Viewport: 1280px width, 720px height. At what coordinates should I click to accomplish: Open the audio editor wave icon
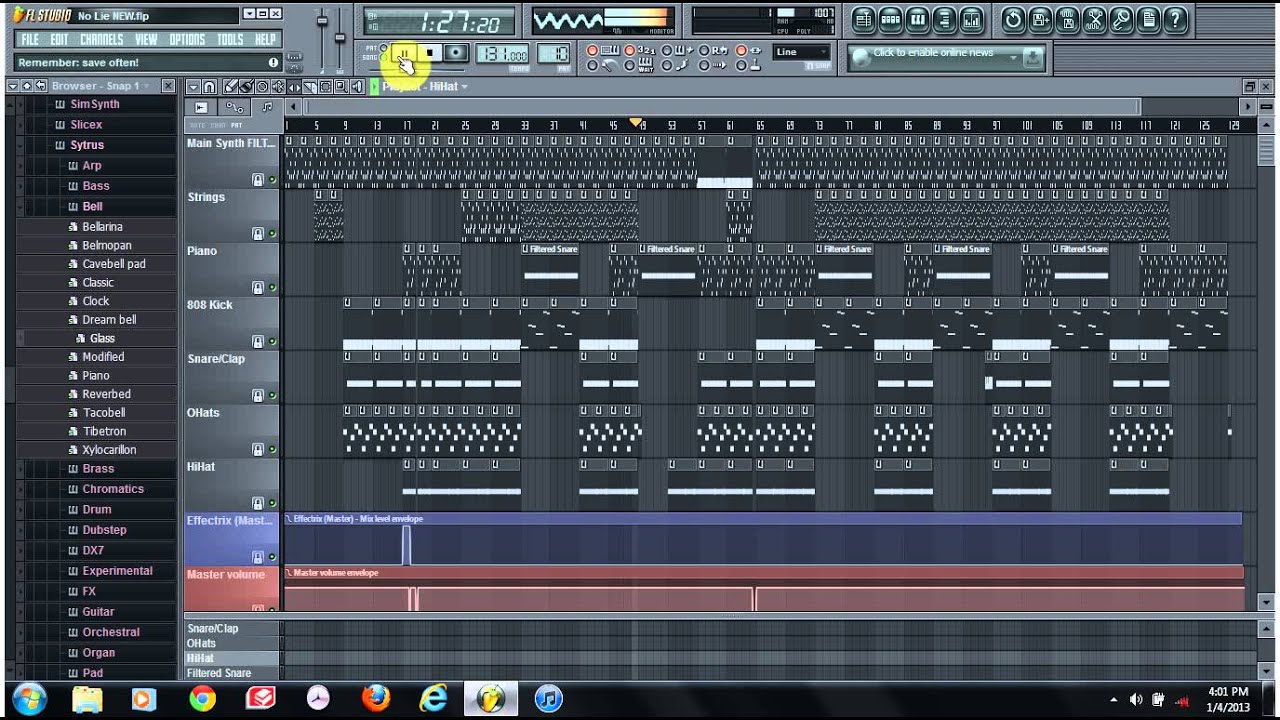[x=1067, y=19]
